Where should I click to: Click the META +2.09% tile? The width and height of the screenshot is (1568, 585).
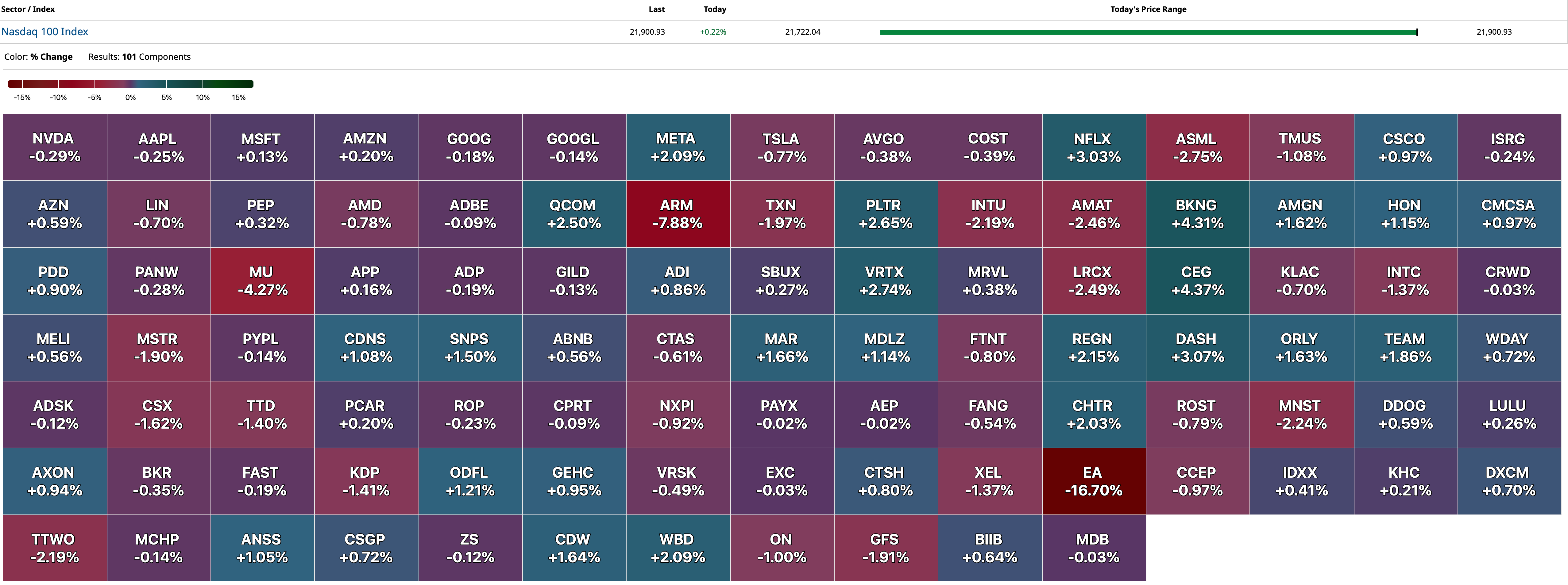[678, 147]
